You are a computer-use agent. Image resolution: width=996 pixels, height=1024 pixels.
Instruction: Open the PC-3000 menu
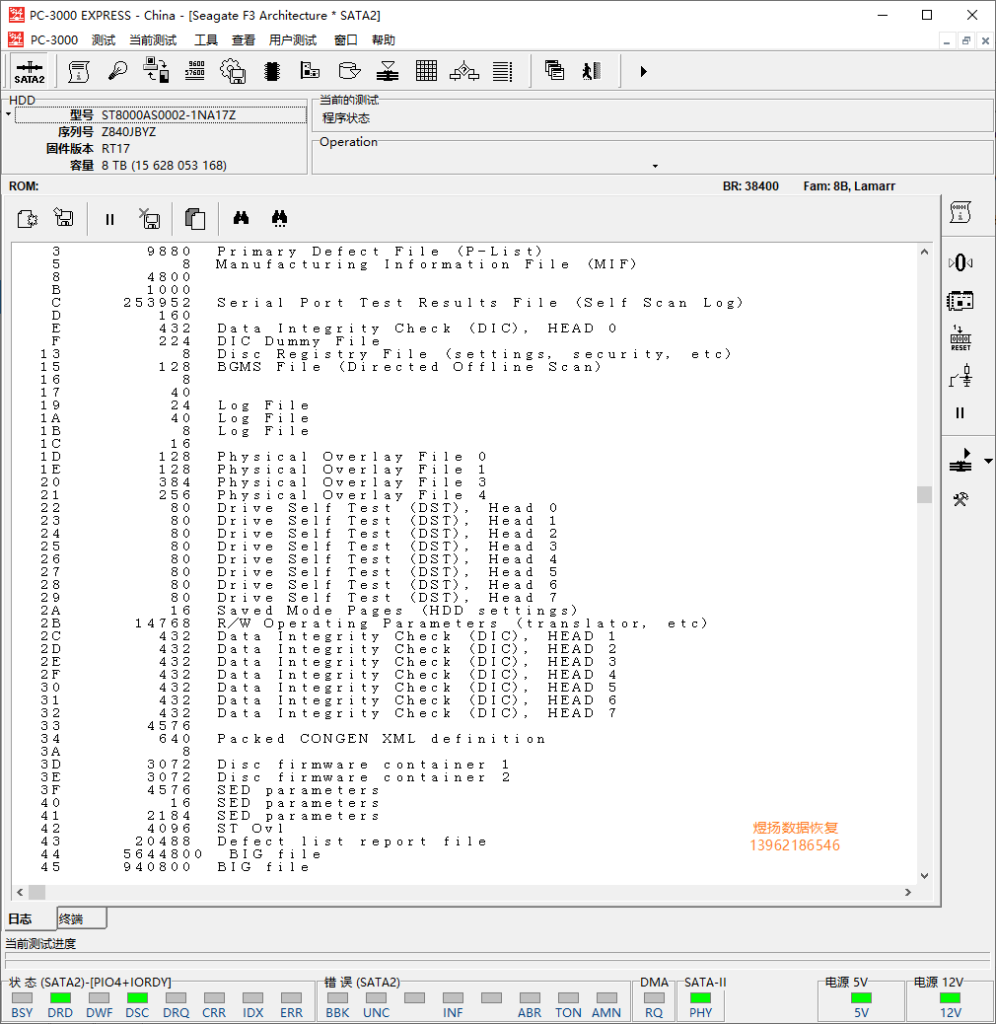pos(54,40)
